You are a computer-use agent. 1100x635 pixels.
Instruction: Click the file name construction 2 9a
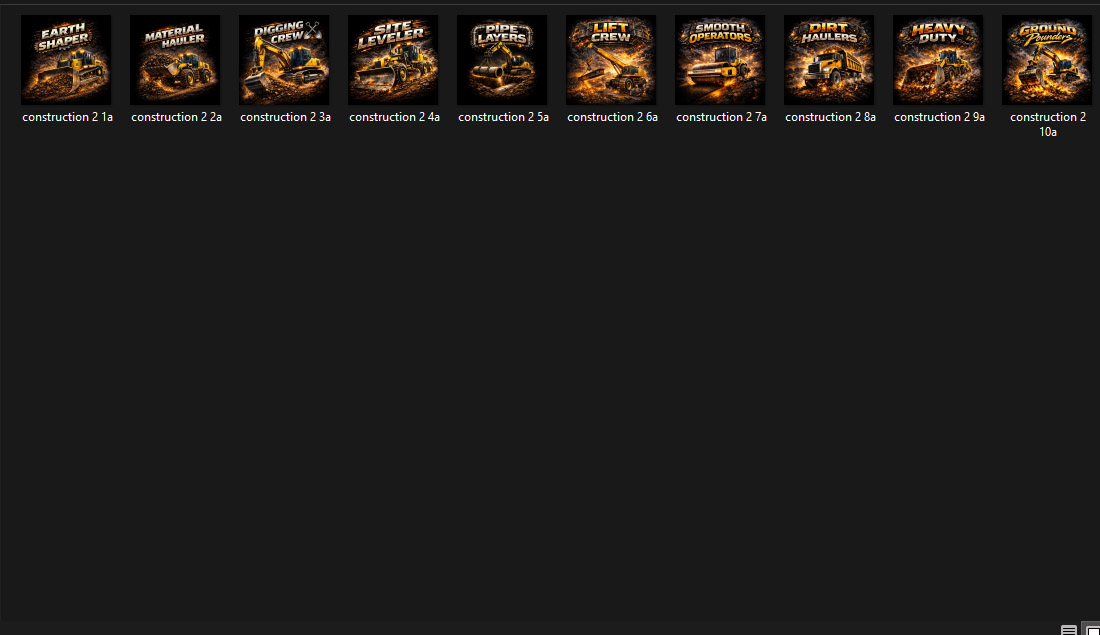point(939,117)
